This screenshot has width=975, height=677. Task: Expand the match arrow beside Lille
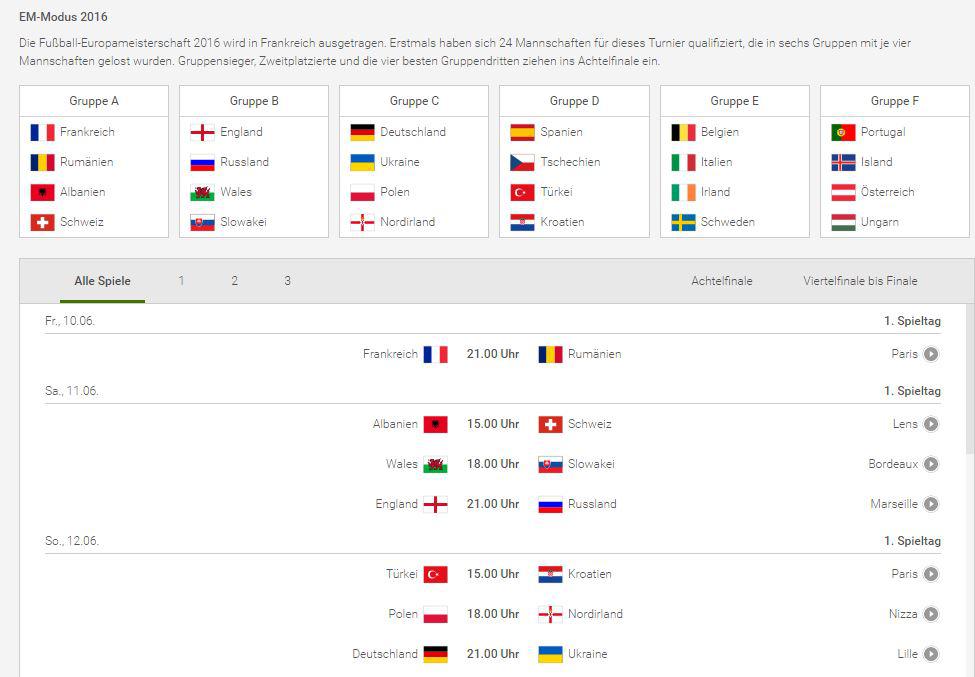pos(931,654)
